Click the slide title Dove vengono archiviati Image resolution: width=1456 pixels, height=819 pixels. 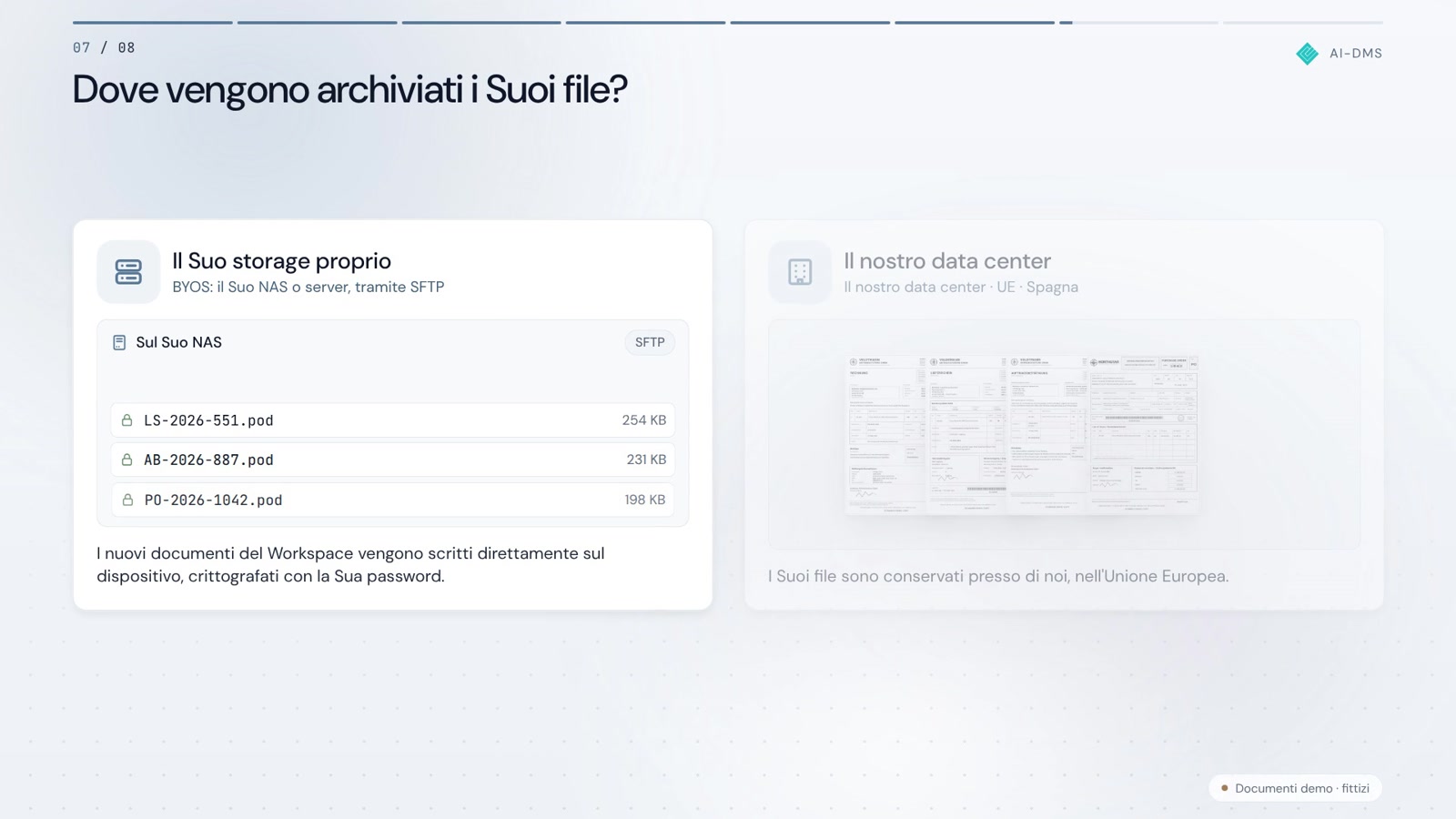point(349,89)
